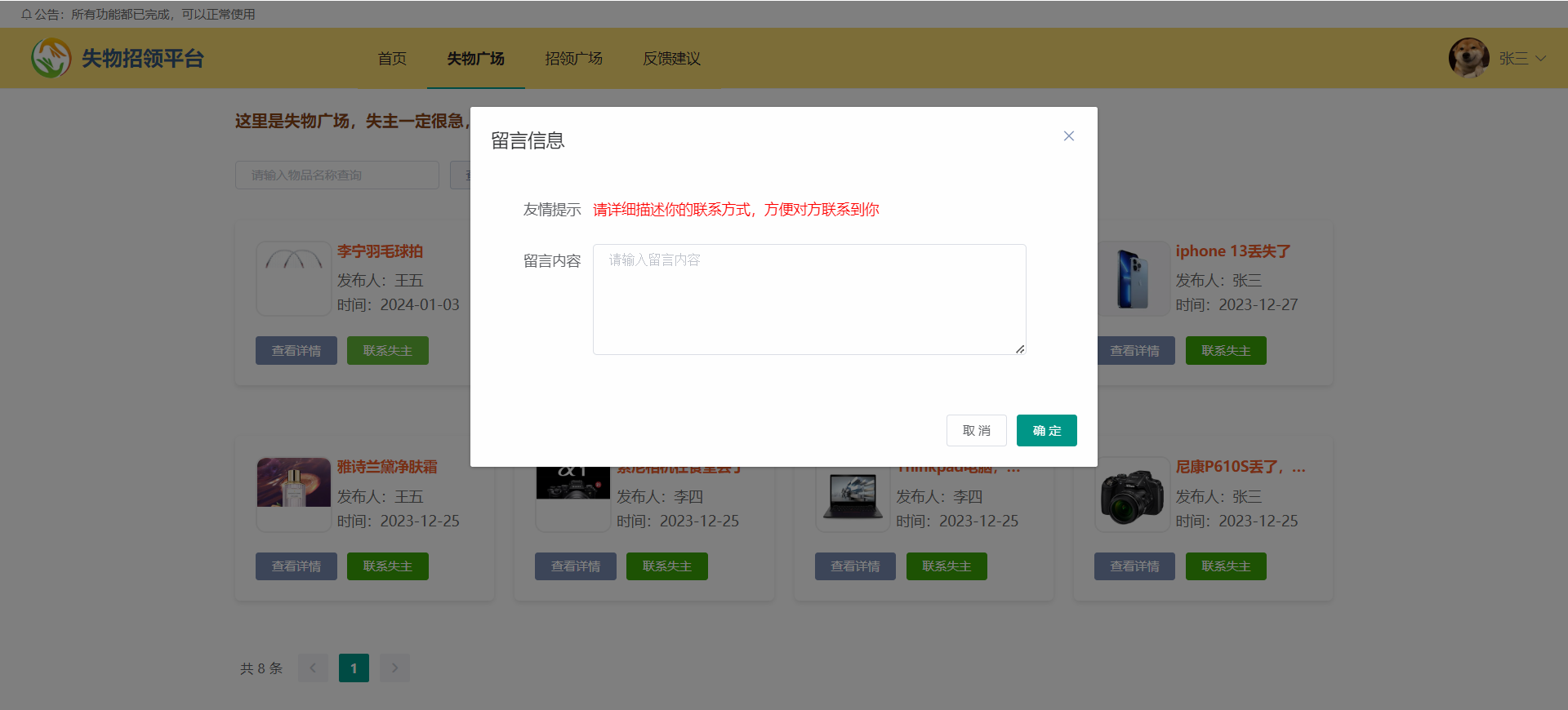Click 发布人：王五 on the 雅诗兰黛净肤霜 card

point(381,496)
